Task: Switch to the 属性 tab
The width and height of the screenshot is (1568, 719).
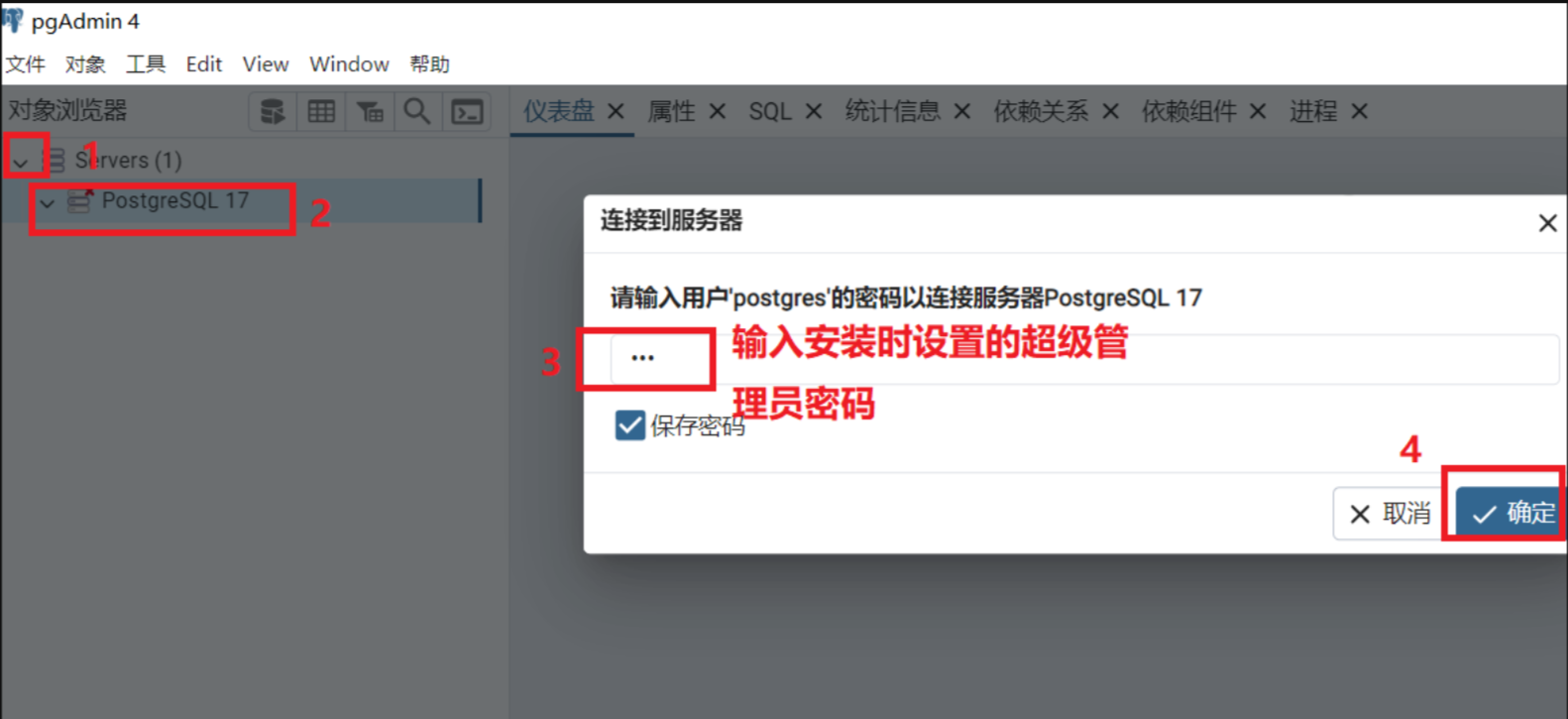Action: pos(671,111)
